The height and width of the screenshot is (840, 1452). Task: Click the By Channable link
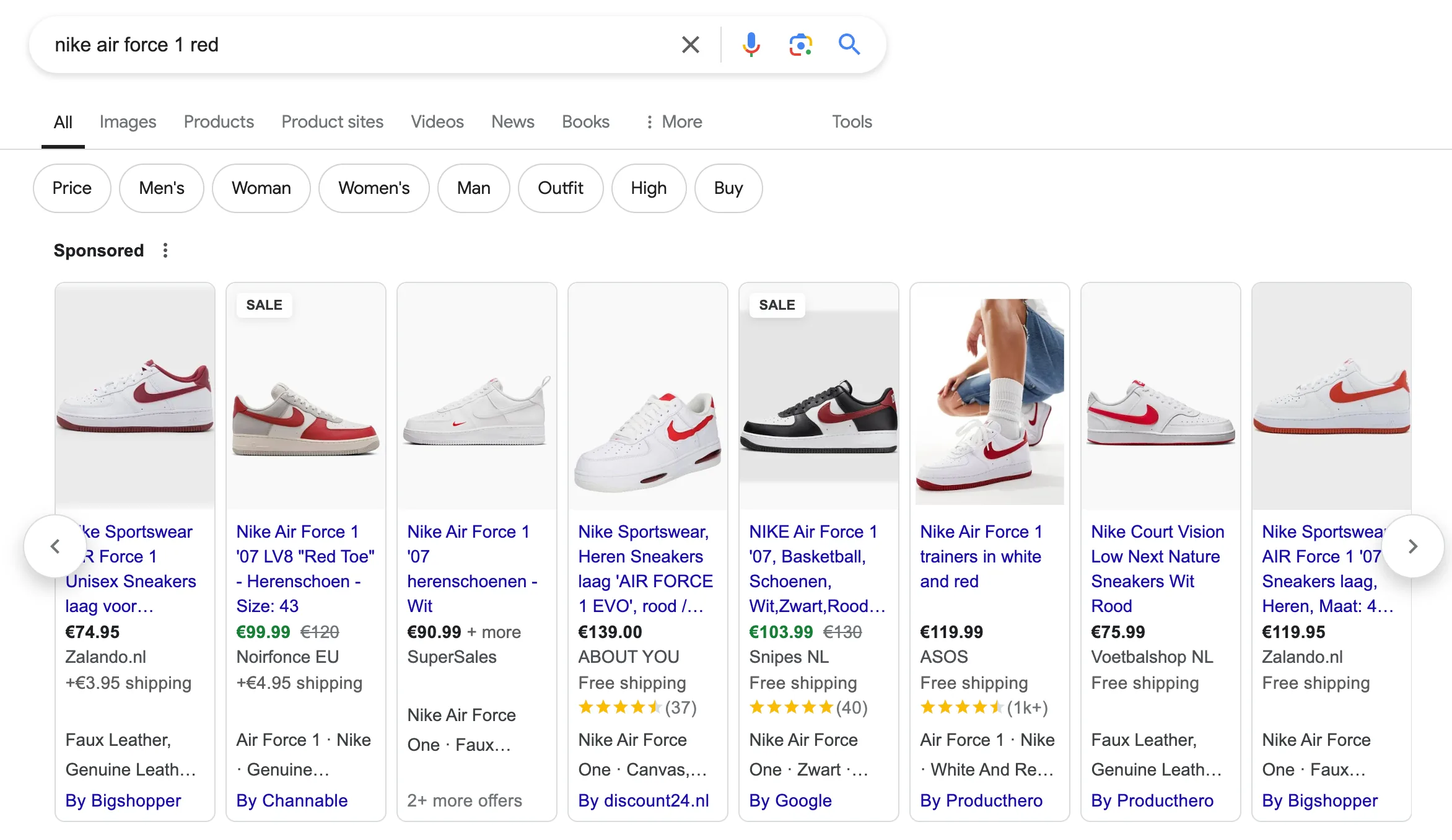pos(292,800)
